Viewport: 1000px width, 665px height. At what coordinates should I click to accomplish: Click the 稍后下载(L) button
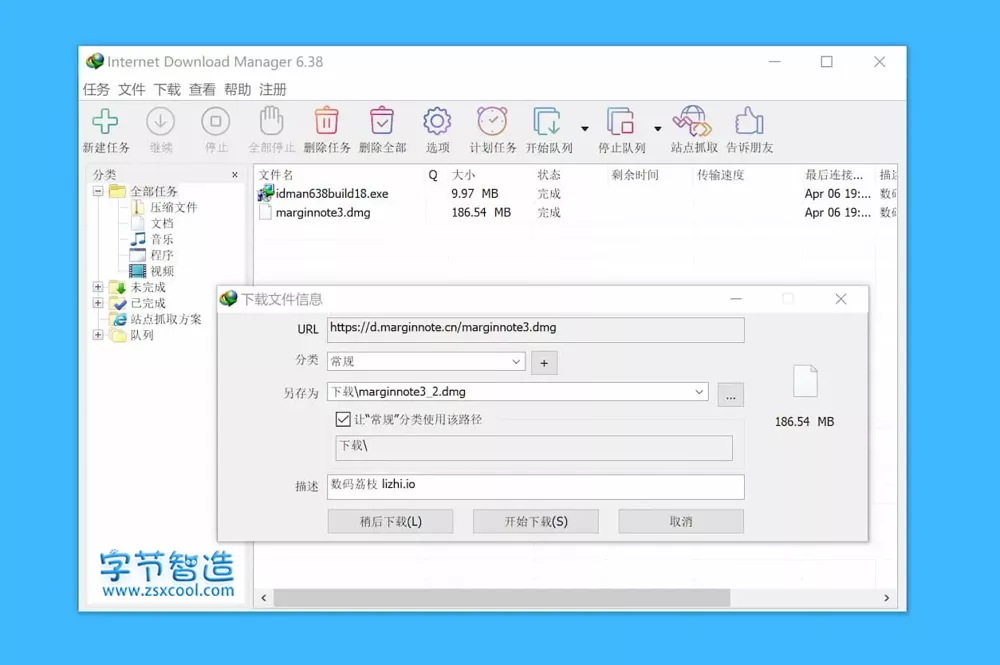(390, 521)
